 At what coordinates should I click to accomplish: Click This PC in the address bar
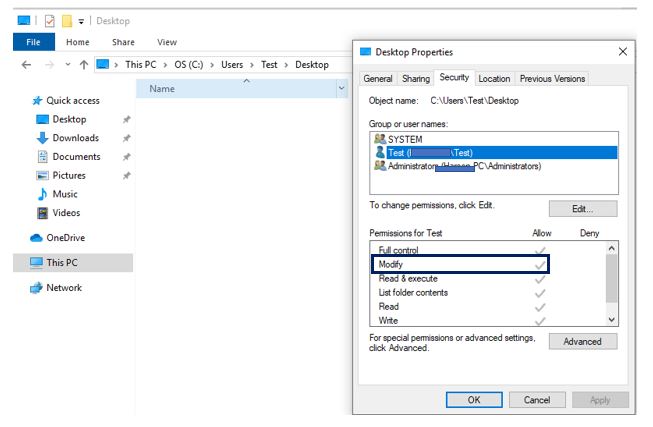pos(141,65)
